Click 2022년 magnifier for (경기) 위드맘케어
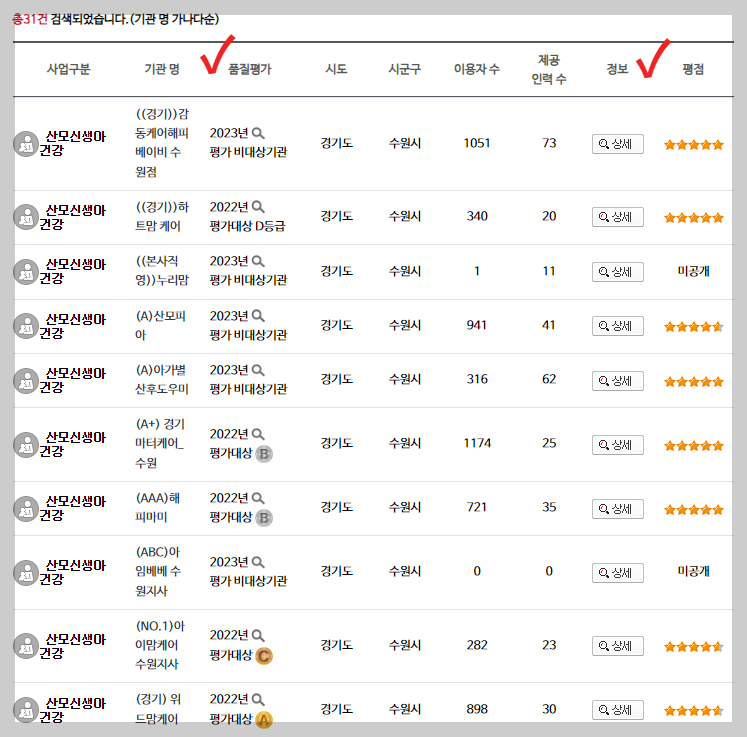 tap(258, 699)
